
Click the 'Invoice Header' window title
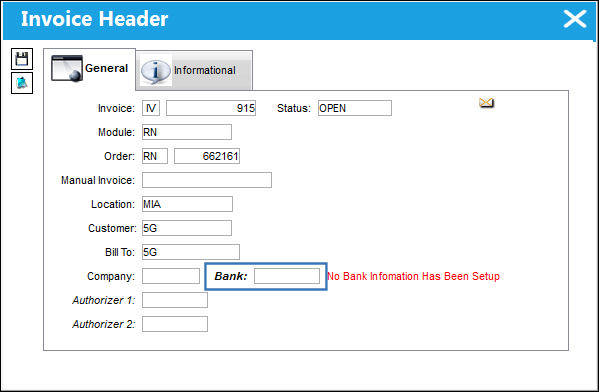click(94, 19)
